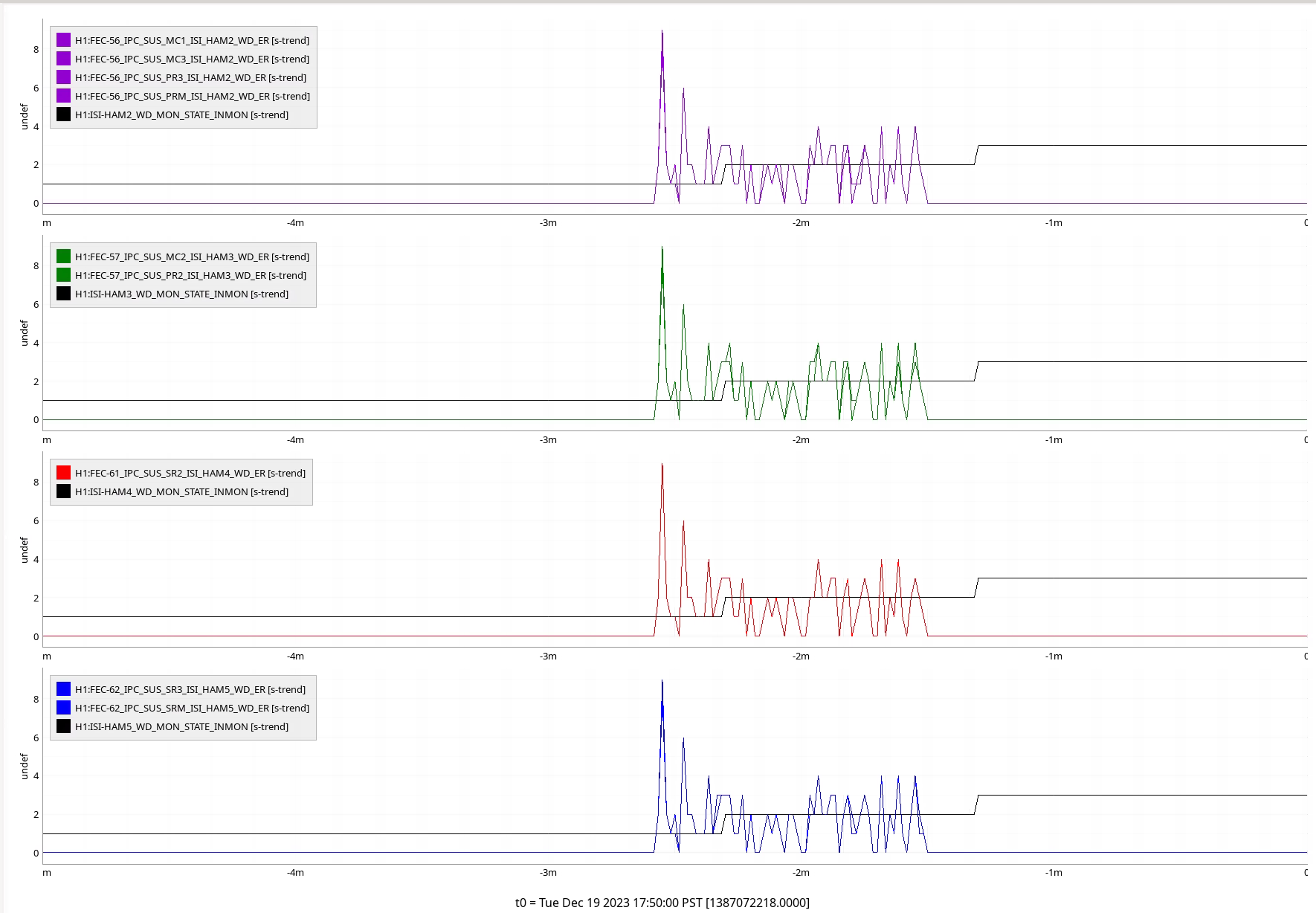Click the purple swatch for SUS_MC1_ISI_HAM2 legend entry
Screen dimensions: 1316x913
point(63,40)
